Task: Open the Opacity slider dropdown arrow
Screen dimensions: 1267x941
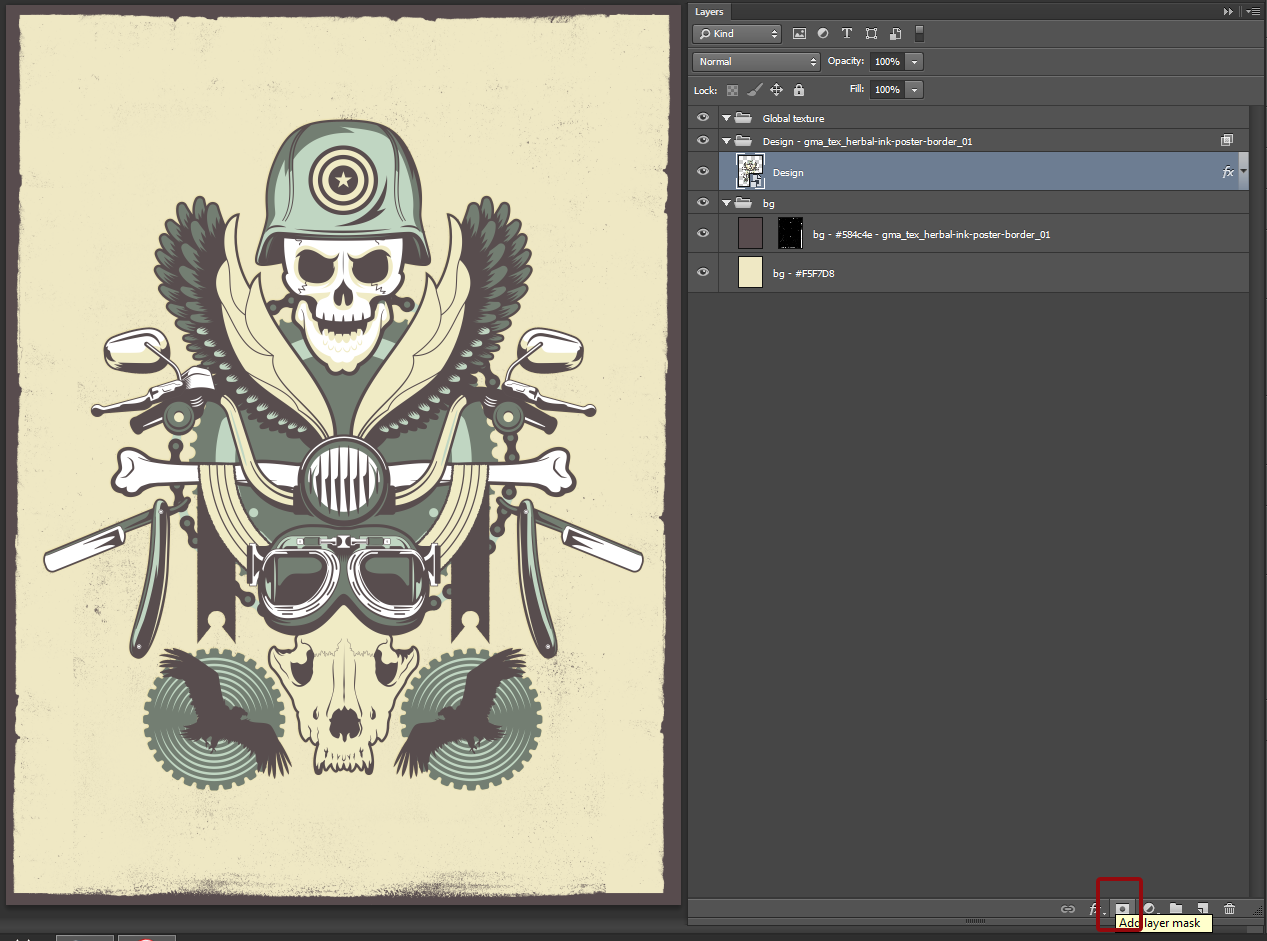Action: click(914, 62)
